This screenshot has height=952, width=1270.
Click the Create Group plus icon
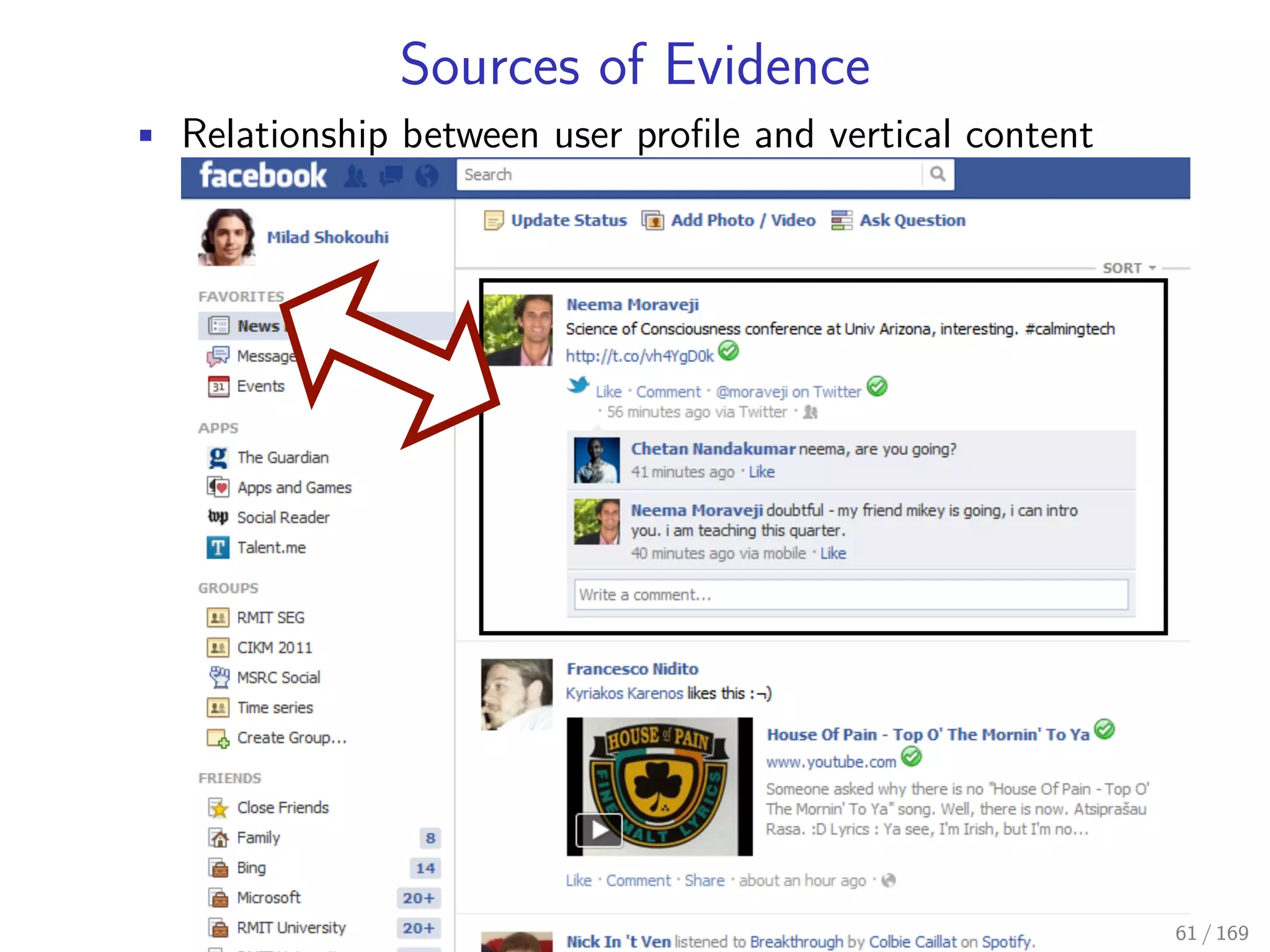click(x=218, y=738)
